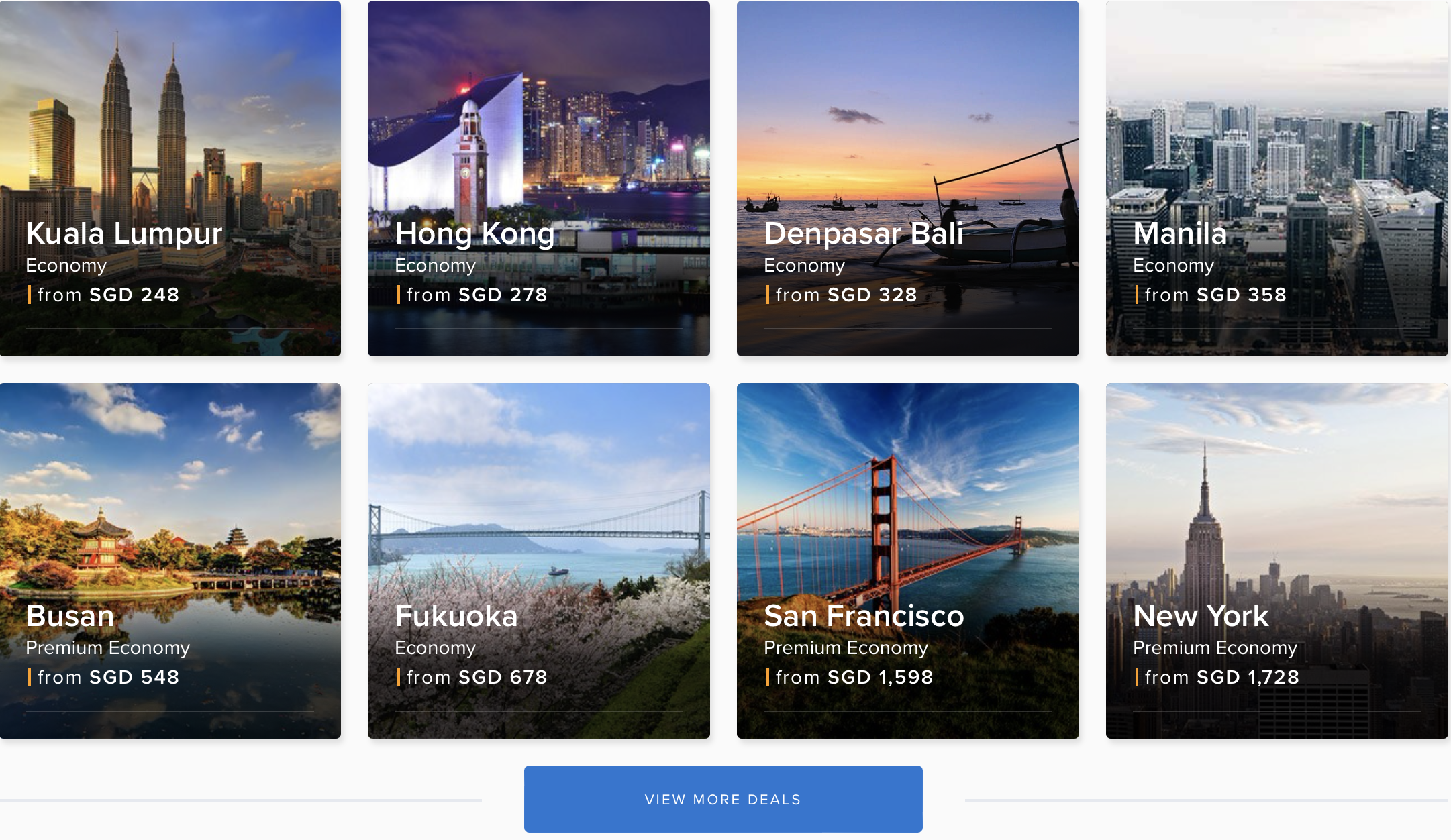Open the Hong Kong deal card

pyautogui.click(x=539, y=178)
